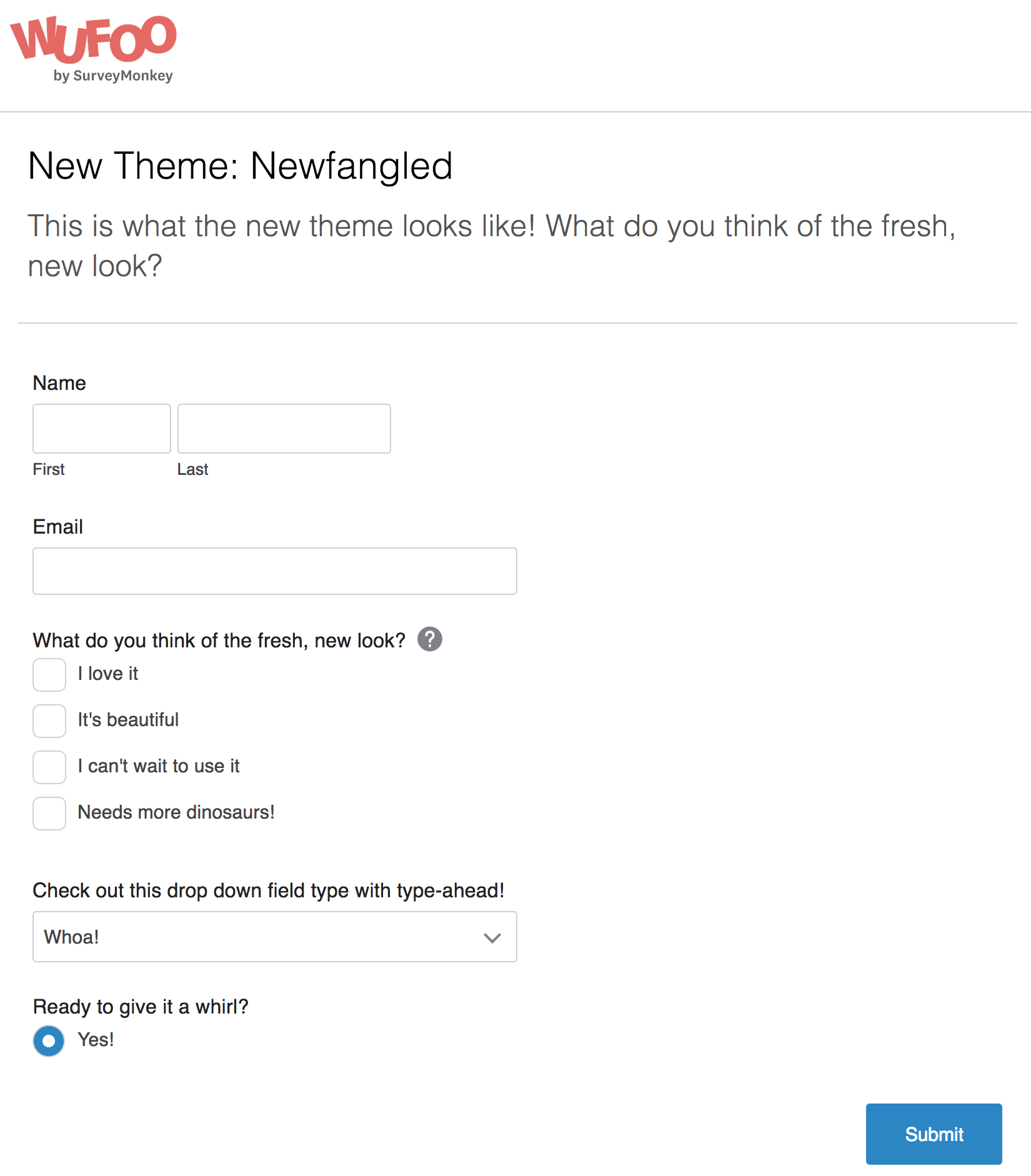Click the chevron on the drop down field
This screenshot has height=1176, width=1031.
pyautogui.click(x=492, y=937)
